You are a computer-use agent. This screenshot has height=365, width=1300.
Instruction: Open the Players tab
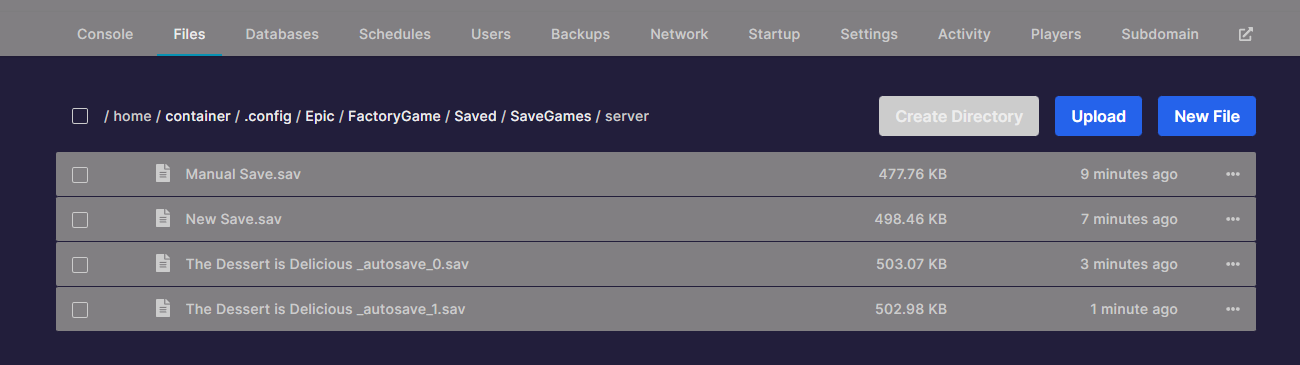[x=1056, y=34]
